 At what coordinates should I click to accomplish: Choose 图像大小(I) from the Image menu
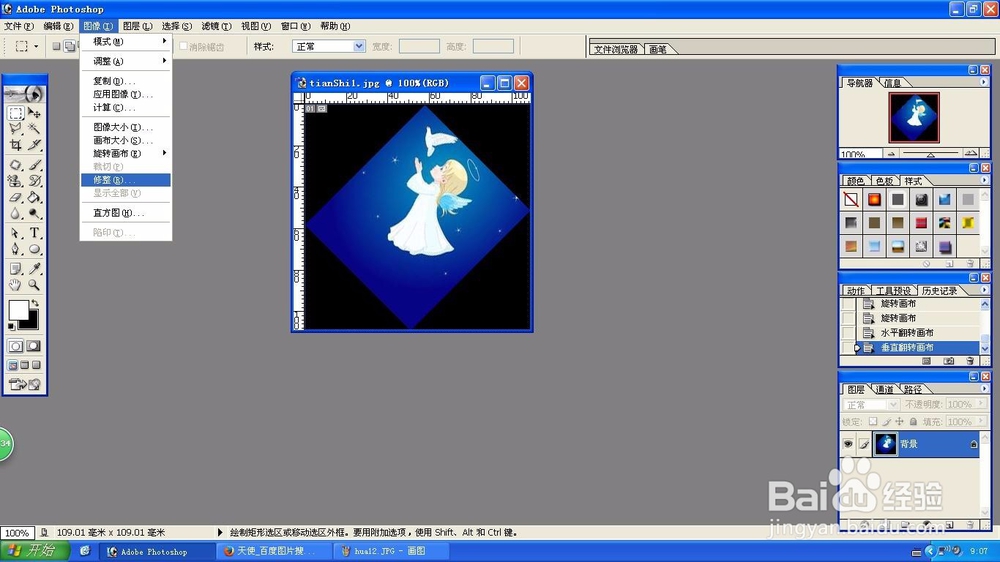pyautogui.click(x=126, y=127)
